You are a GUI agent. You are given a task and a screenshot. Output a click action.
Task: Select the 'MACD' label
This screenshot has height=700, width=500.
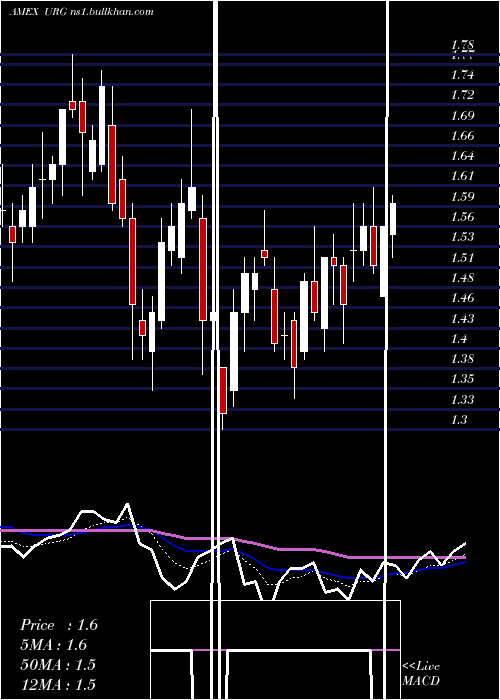421,681
